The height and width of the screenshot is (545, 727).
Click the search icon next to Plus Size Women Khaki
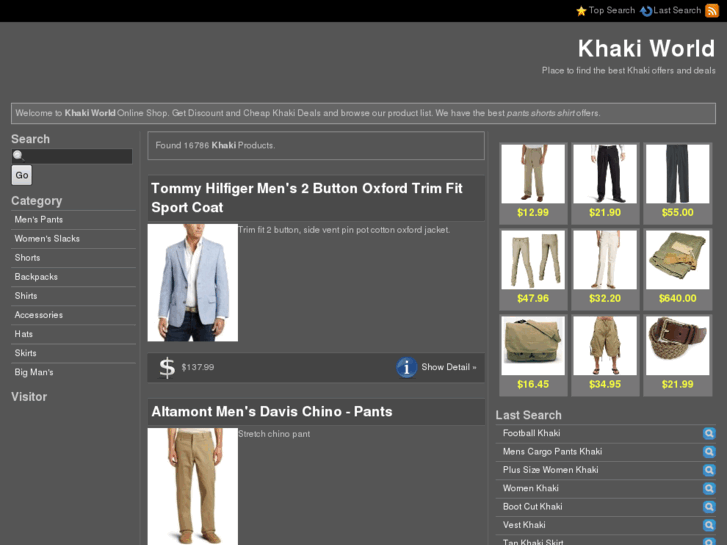coord(709,470)
